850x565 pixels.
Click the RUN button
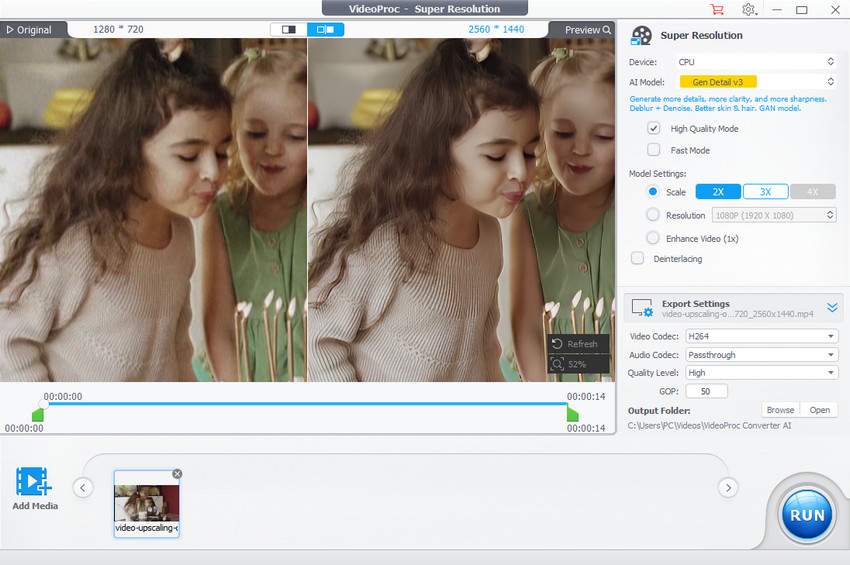pyautogui.click(x=807, y=515)
